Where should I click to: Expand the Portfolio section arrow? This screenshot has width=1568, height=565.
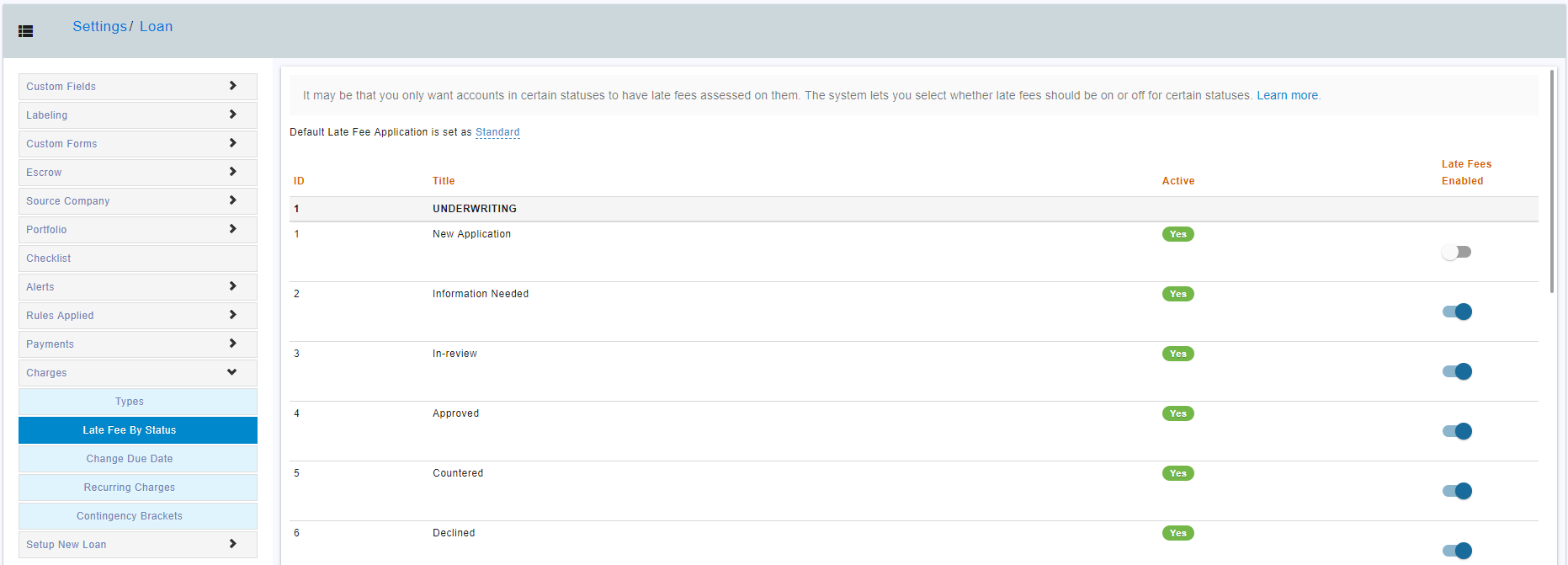pyautogui.click(x=232, y=229)
